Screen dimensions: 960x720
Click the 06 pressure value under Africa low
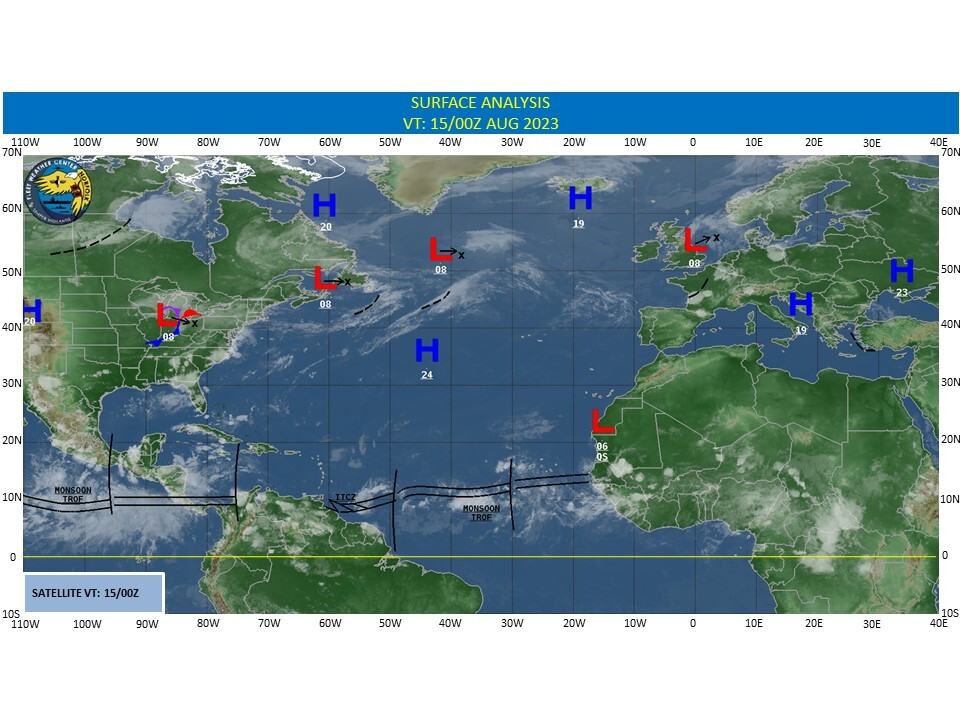(601, 446)
